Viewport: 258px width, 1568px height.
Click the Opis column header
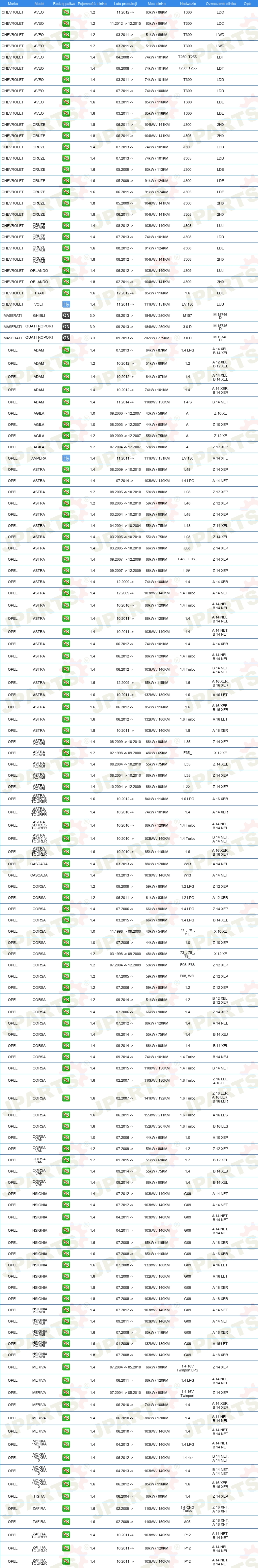(x=248, y=3)
